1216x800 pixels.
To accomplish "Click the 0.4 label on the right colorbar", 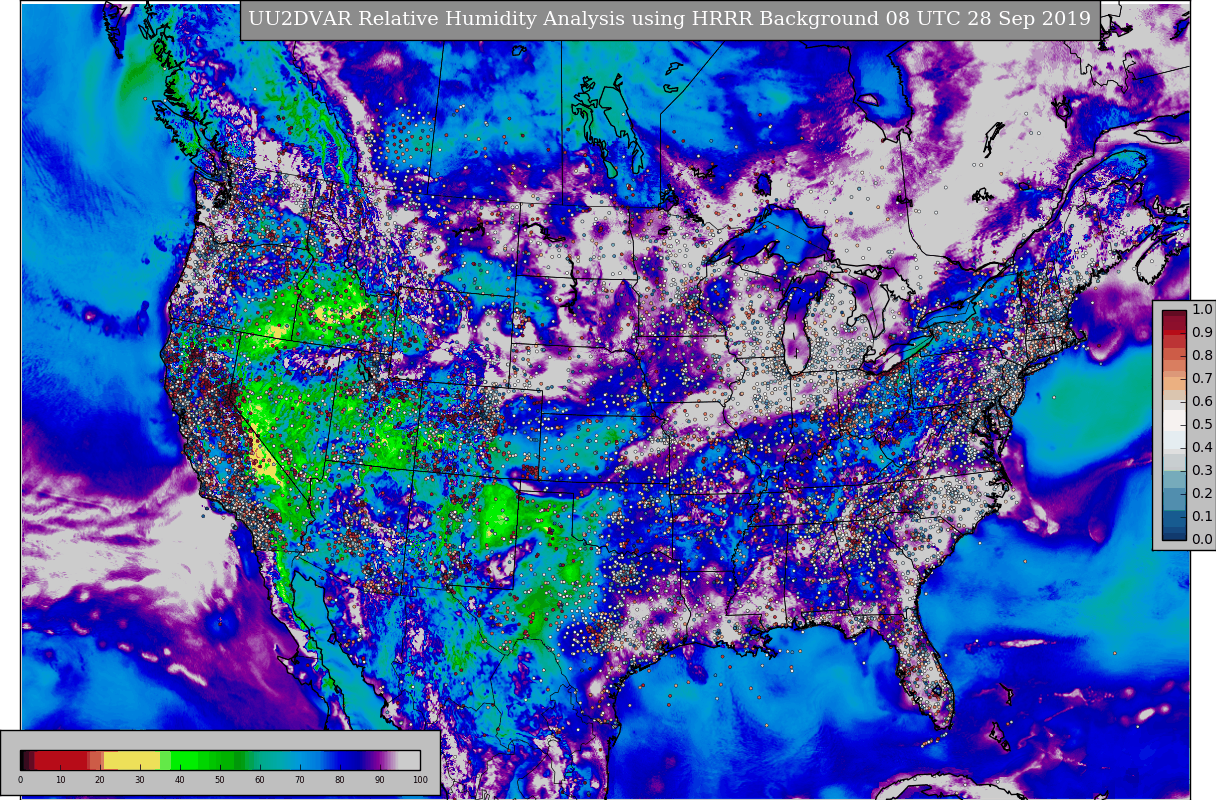I will pyautogui.click(x=1202, y=448).
